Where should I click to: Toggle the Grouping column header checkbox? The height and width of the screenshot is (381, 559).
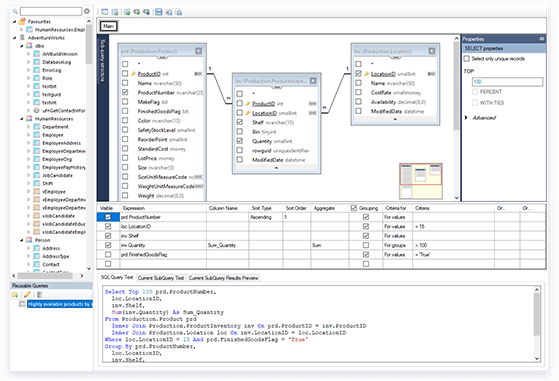pyautogui.click(x=354, y=208)
